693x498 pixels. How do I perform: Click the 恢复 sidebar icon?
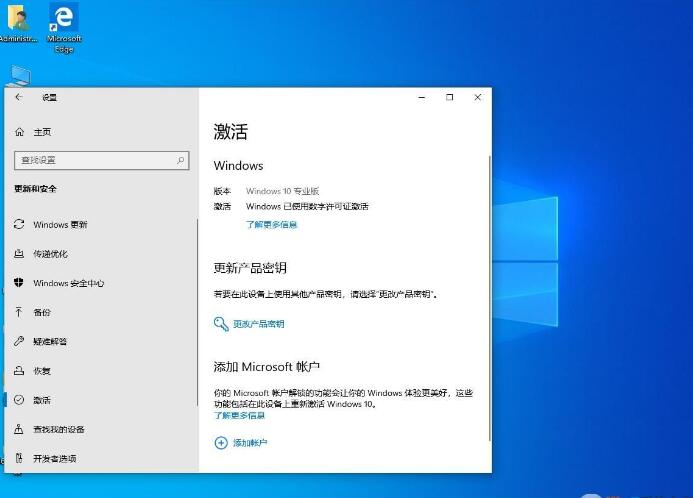click(x=19, y=370)
